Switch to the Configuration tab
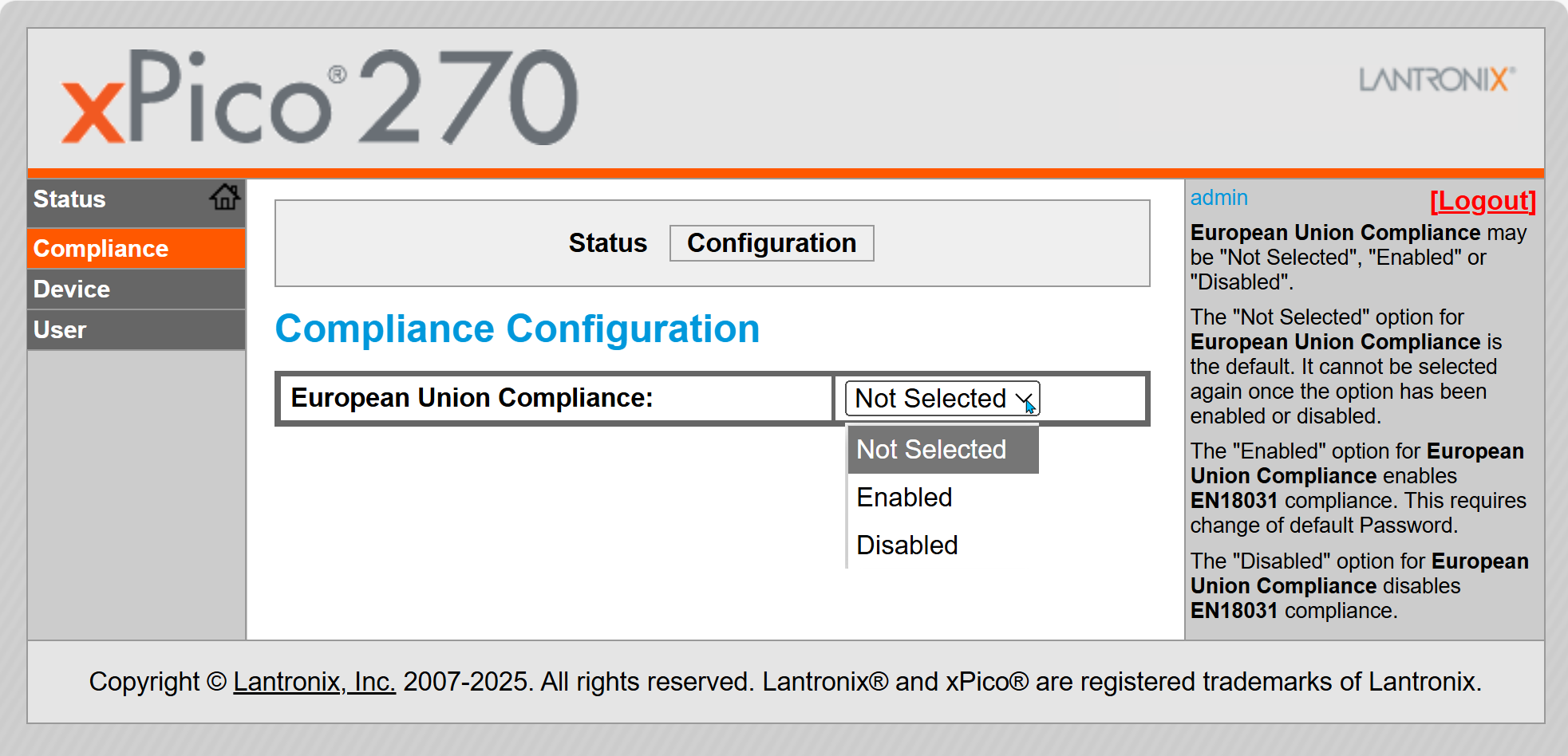 pos(771,243)
